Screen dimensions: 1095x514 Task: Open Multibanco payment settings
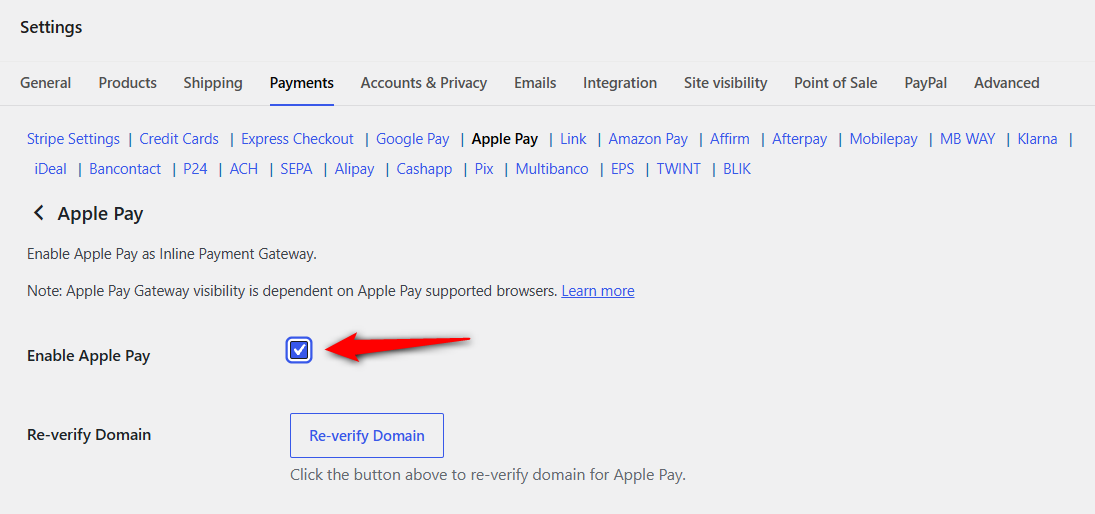point(552,169)
